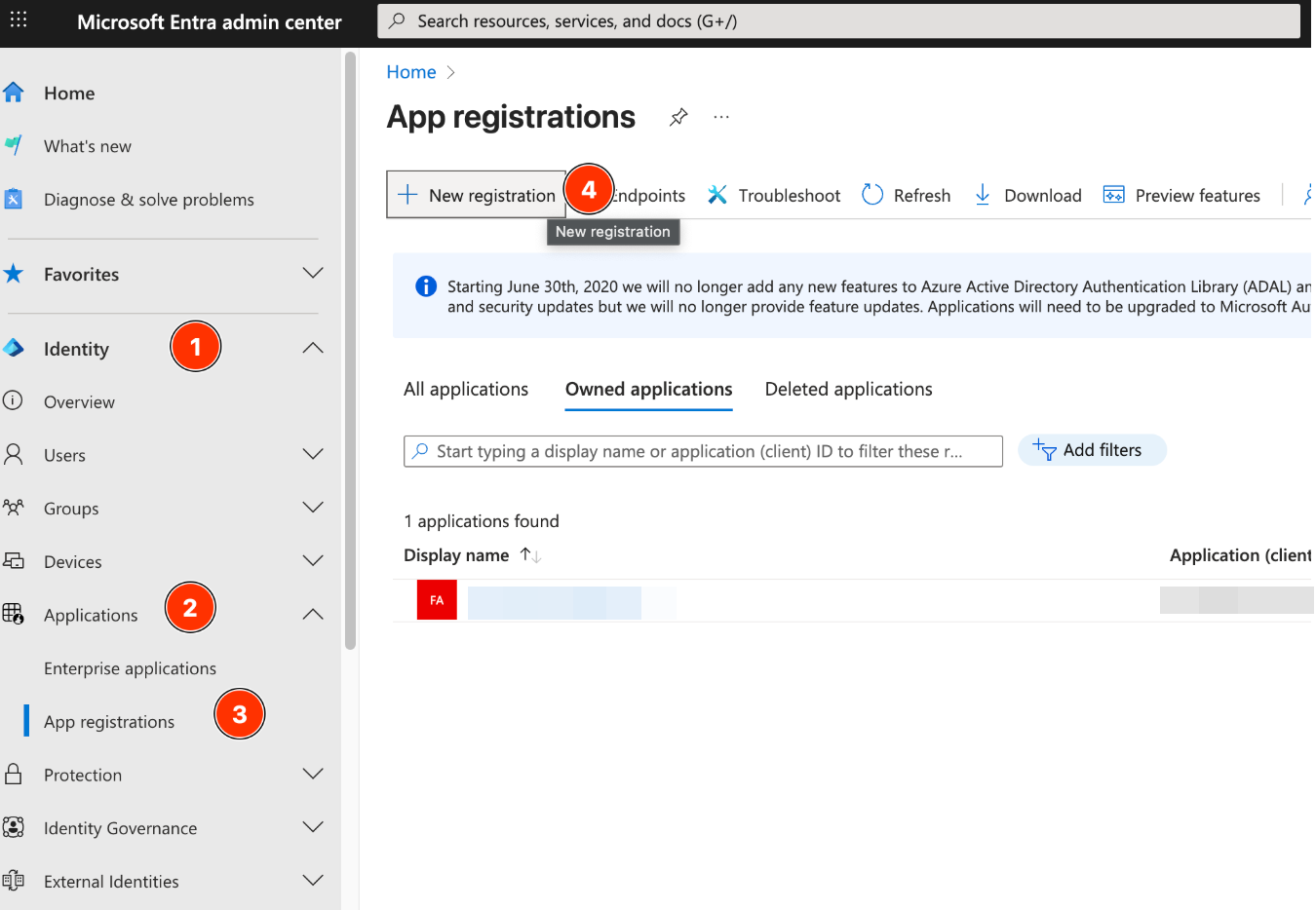Click the Favorites star icon
Viewport: 1316px width, 910px height.
click(x=14, y=274)
